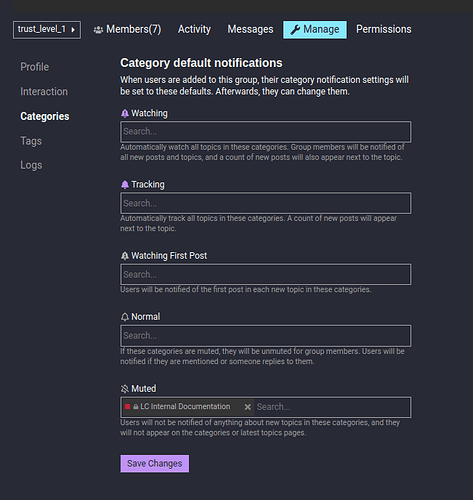Open the Members(7) tab

(x=127, y=30)
